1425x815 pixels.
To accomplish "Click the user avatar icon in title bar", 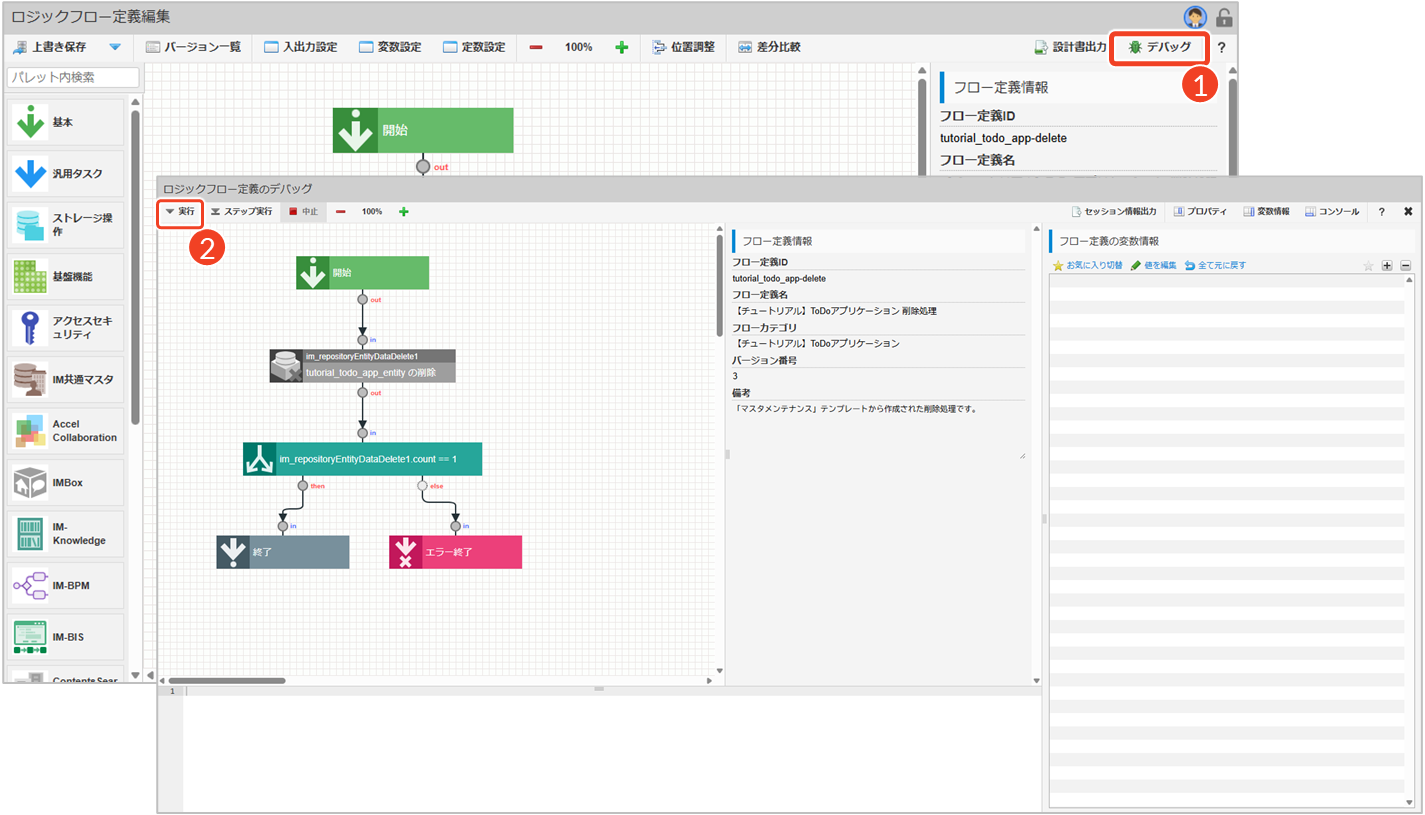I will pos(1194,17).
